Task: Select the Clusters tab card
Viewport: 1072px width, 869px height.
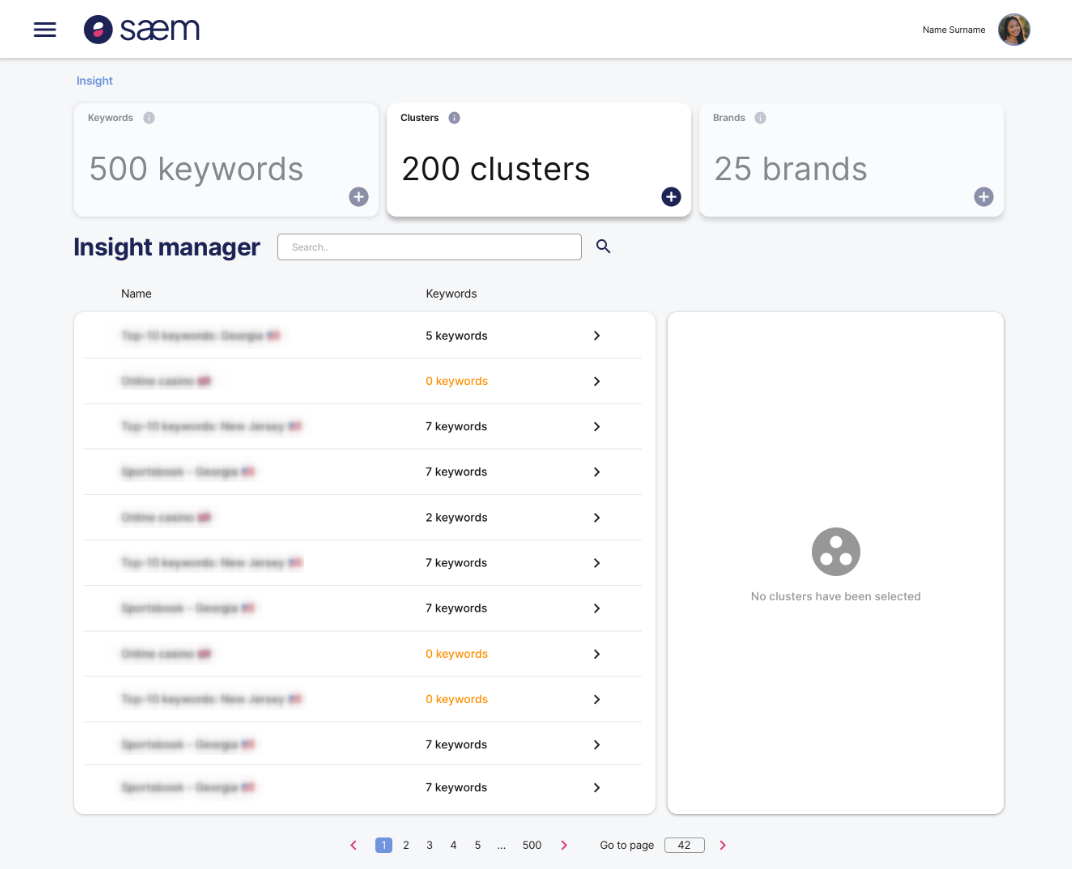Action: (x=538, y=160)
